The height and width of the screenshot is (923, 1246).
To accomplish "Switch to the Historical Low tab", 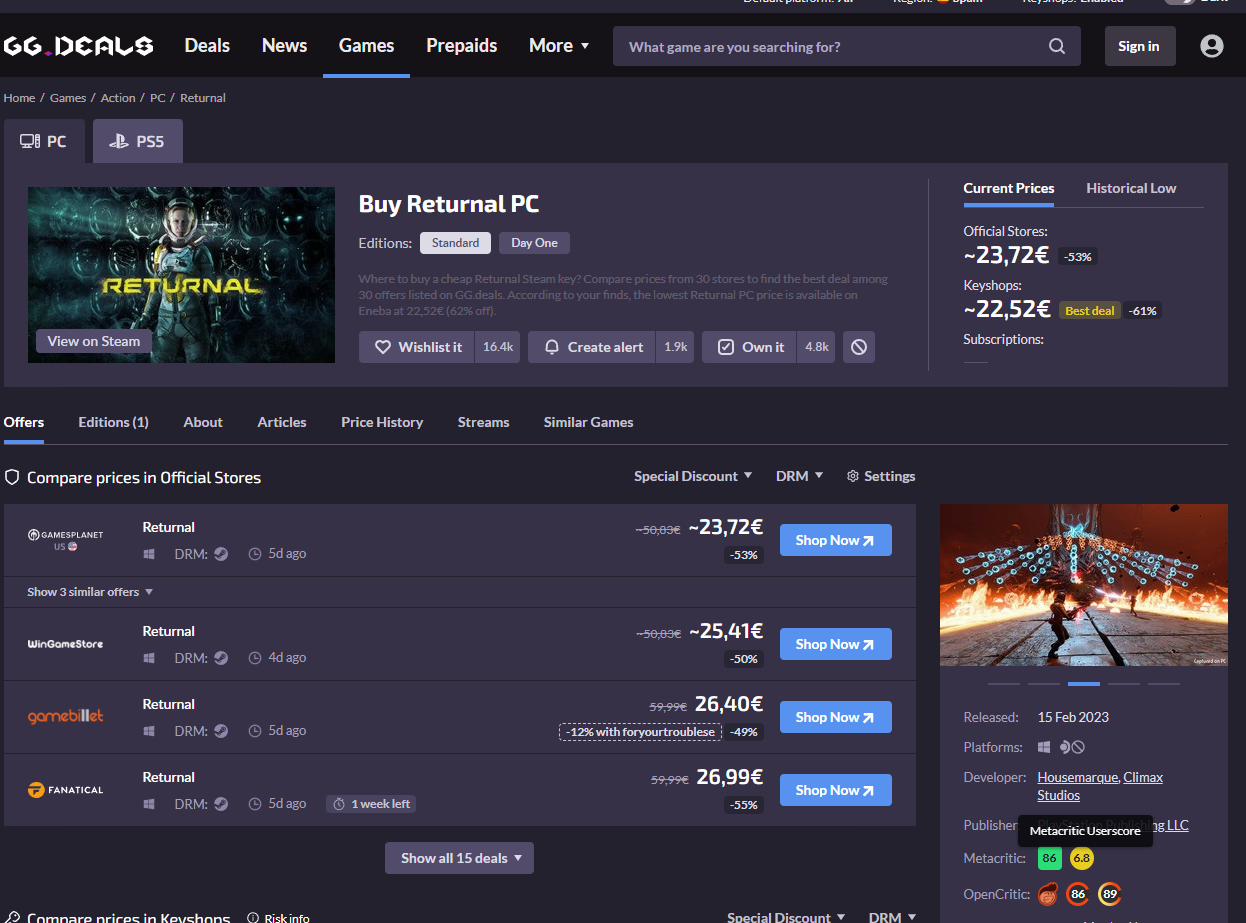I will [1131, 188].
